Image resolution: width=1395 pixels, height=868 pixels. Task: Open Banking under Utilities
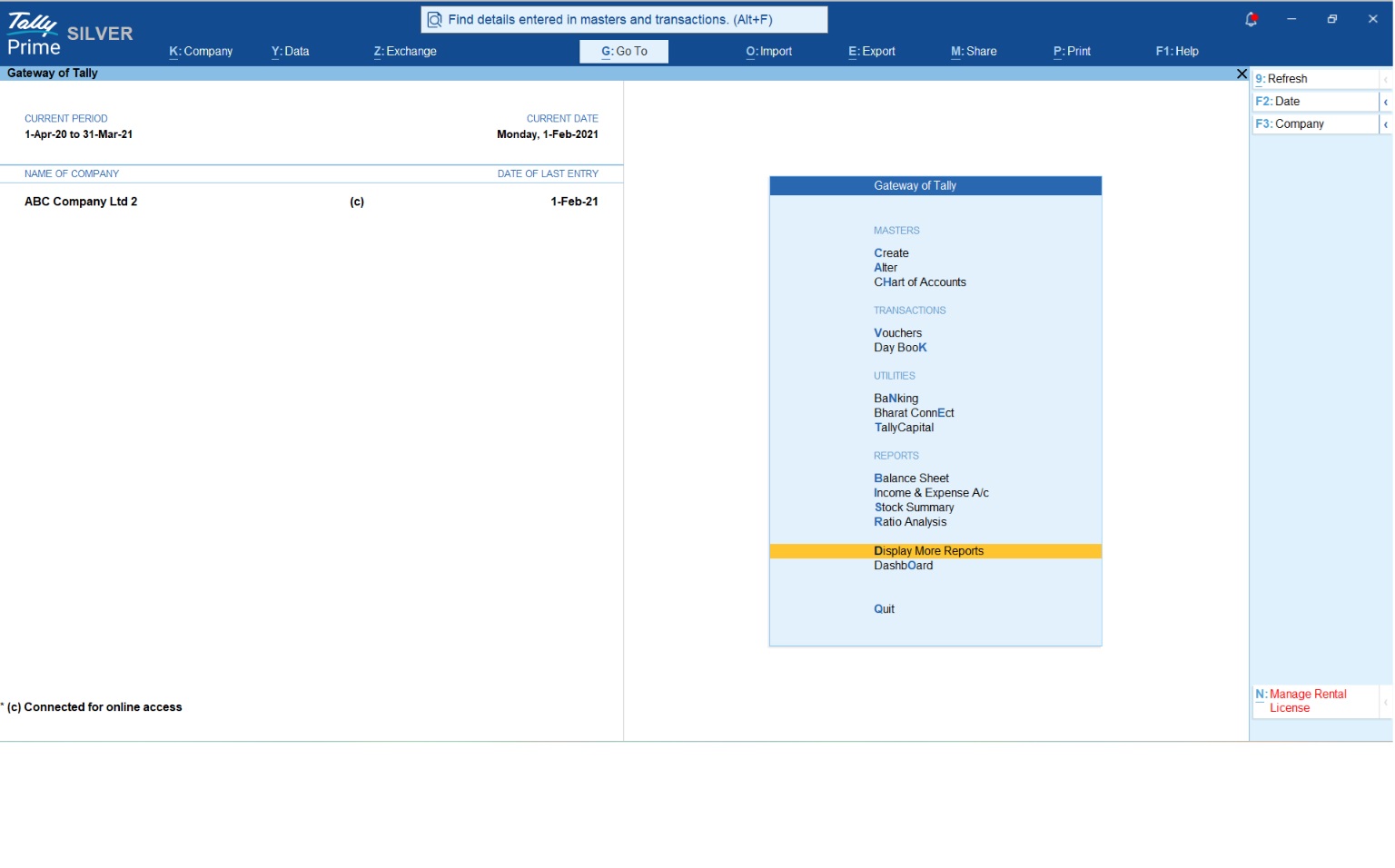coord(895,399)
